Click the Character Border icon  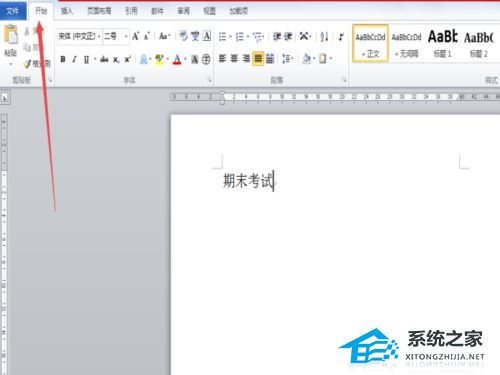point(207,36)
